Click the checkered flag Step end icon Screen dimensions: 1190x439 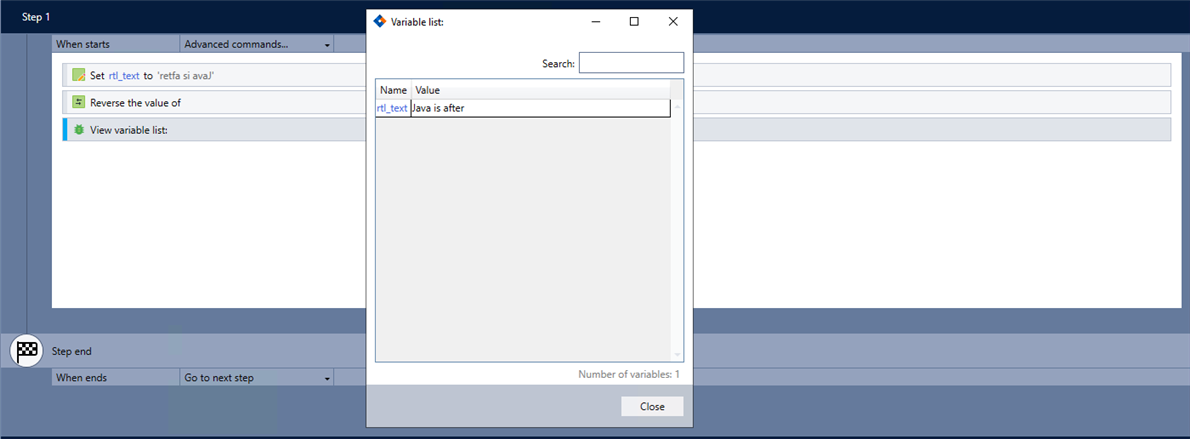tap(27, 351)
